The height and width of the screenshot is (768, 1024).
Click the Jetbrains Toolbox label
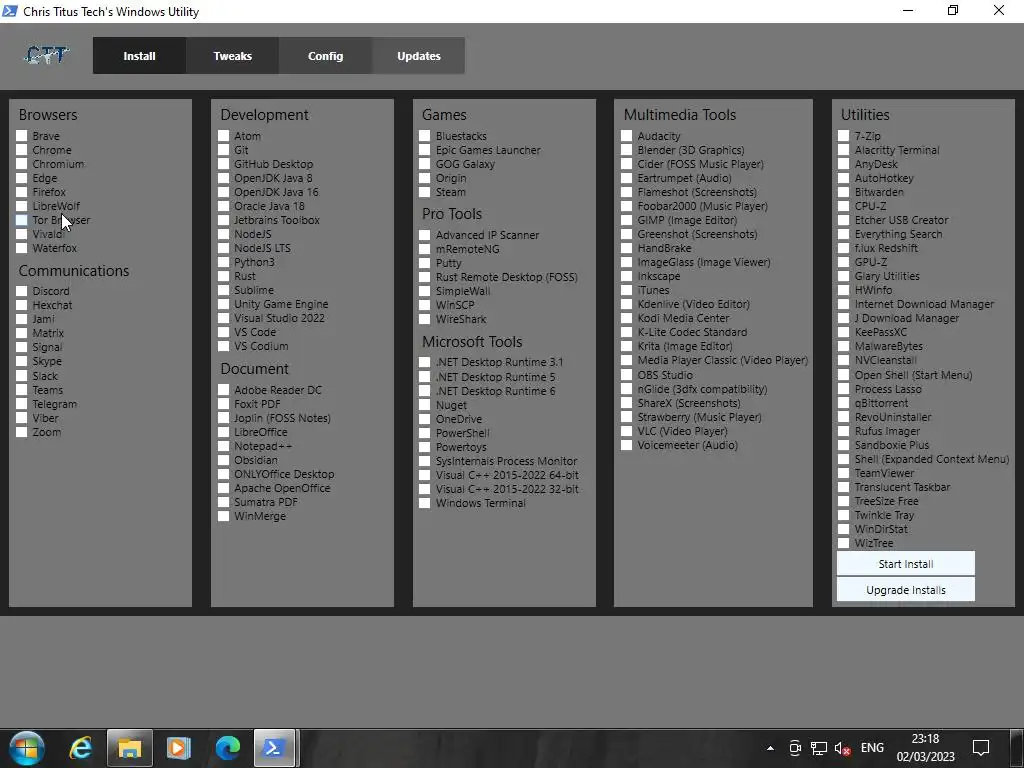pos(277,220)
